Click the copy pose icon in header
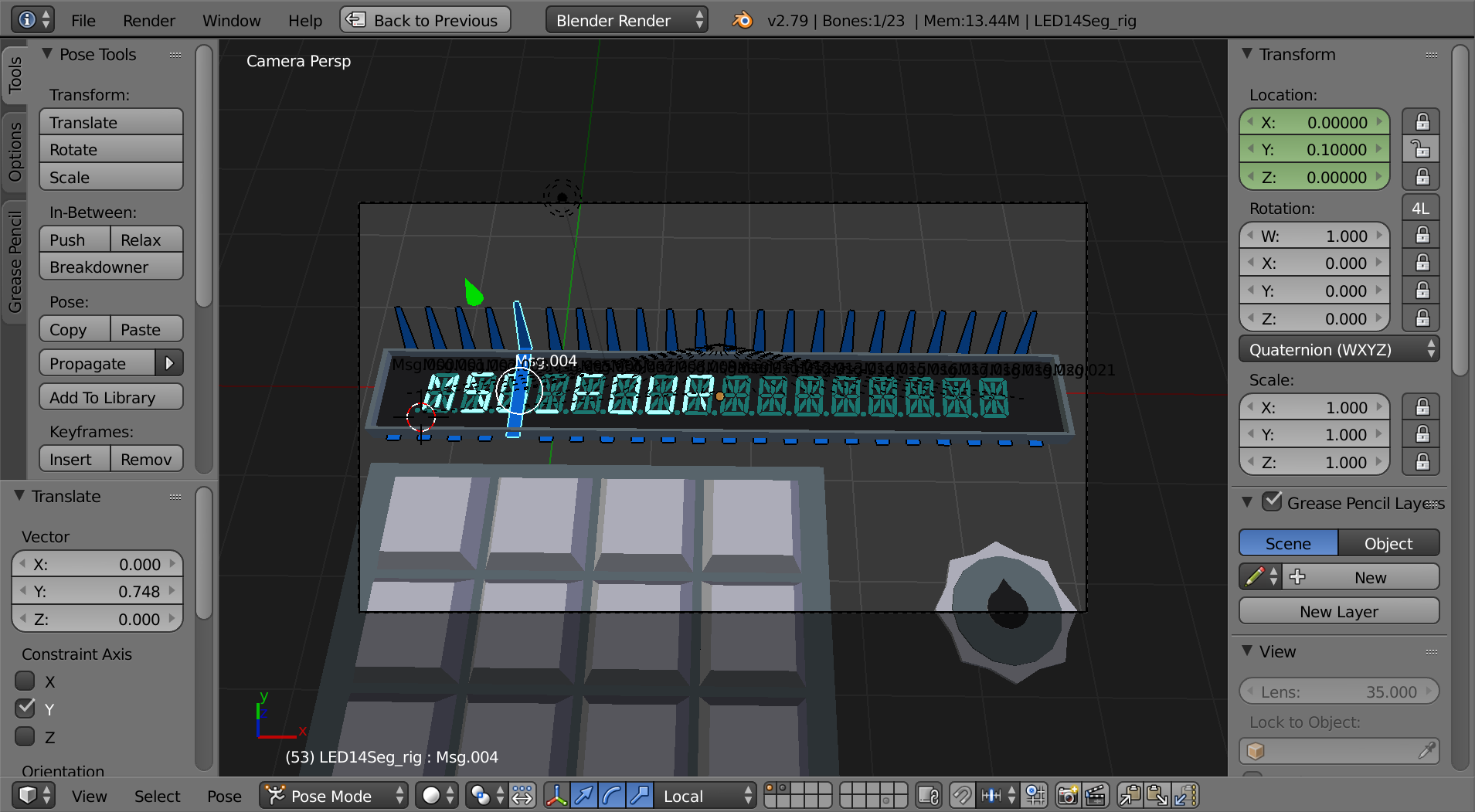The image size is (1475, 812). [x=1130, y=795]
